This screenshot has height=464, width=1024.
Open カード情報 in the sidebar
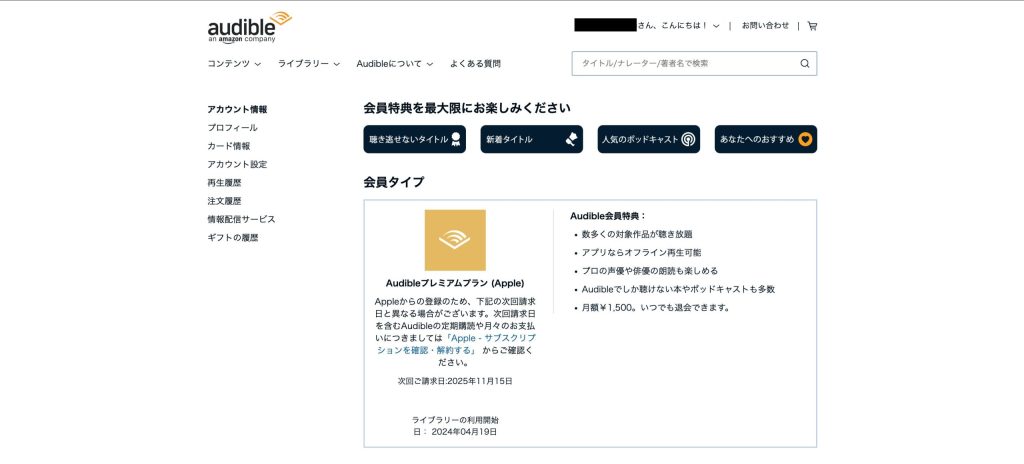coord(229,146)
